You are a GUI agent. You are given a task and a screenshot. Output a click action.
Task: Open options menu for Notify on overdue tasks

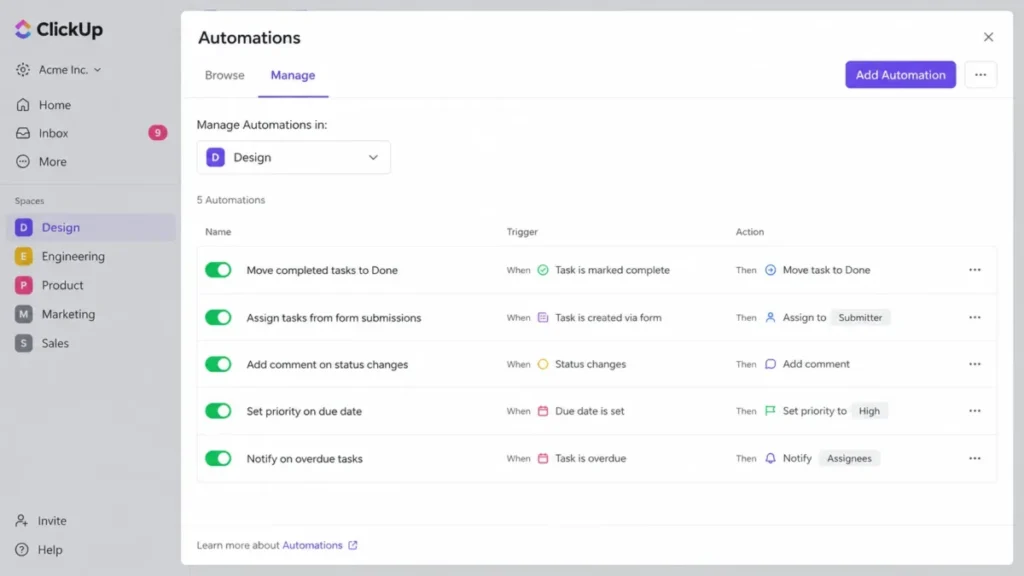[x=974, y=458]
